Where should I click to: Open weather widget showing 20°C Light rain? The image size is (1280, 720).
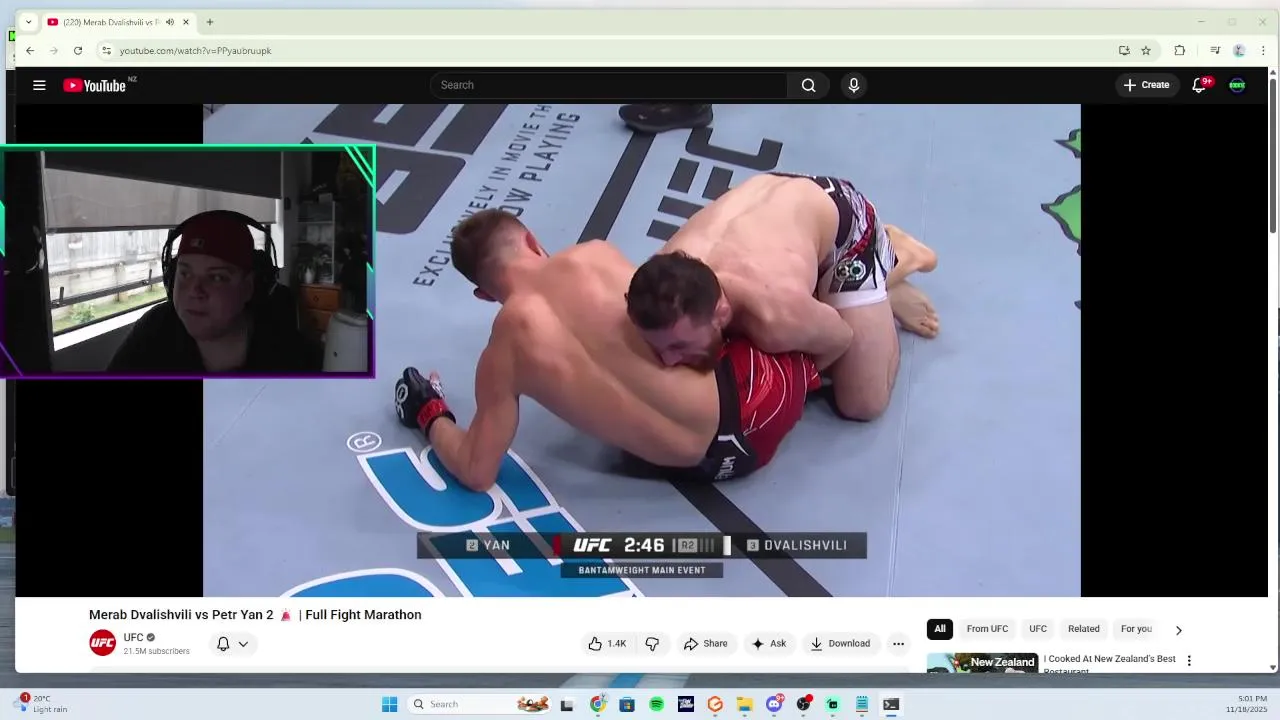pos(42,704)
